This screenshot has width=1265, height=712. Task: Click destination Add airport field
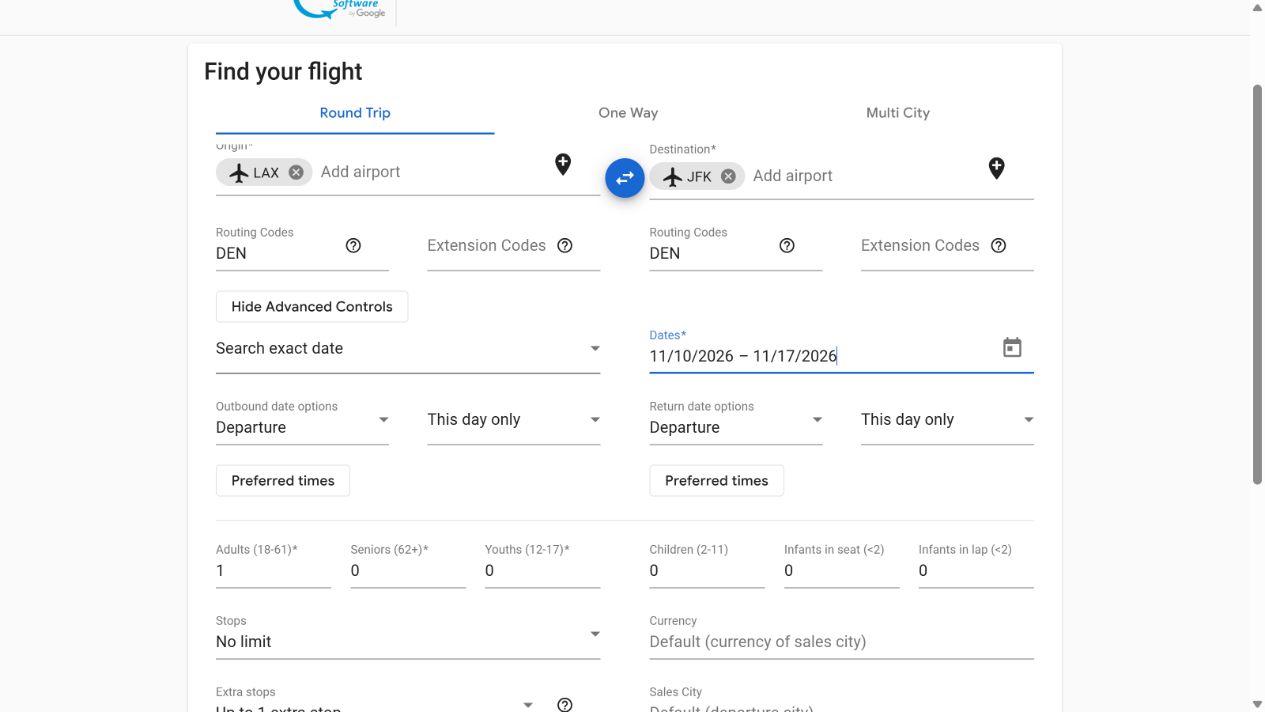pos(863,176)
